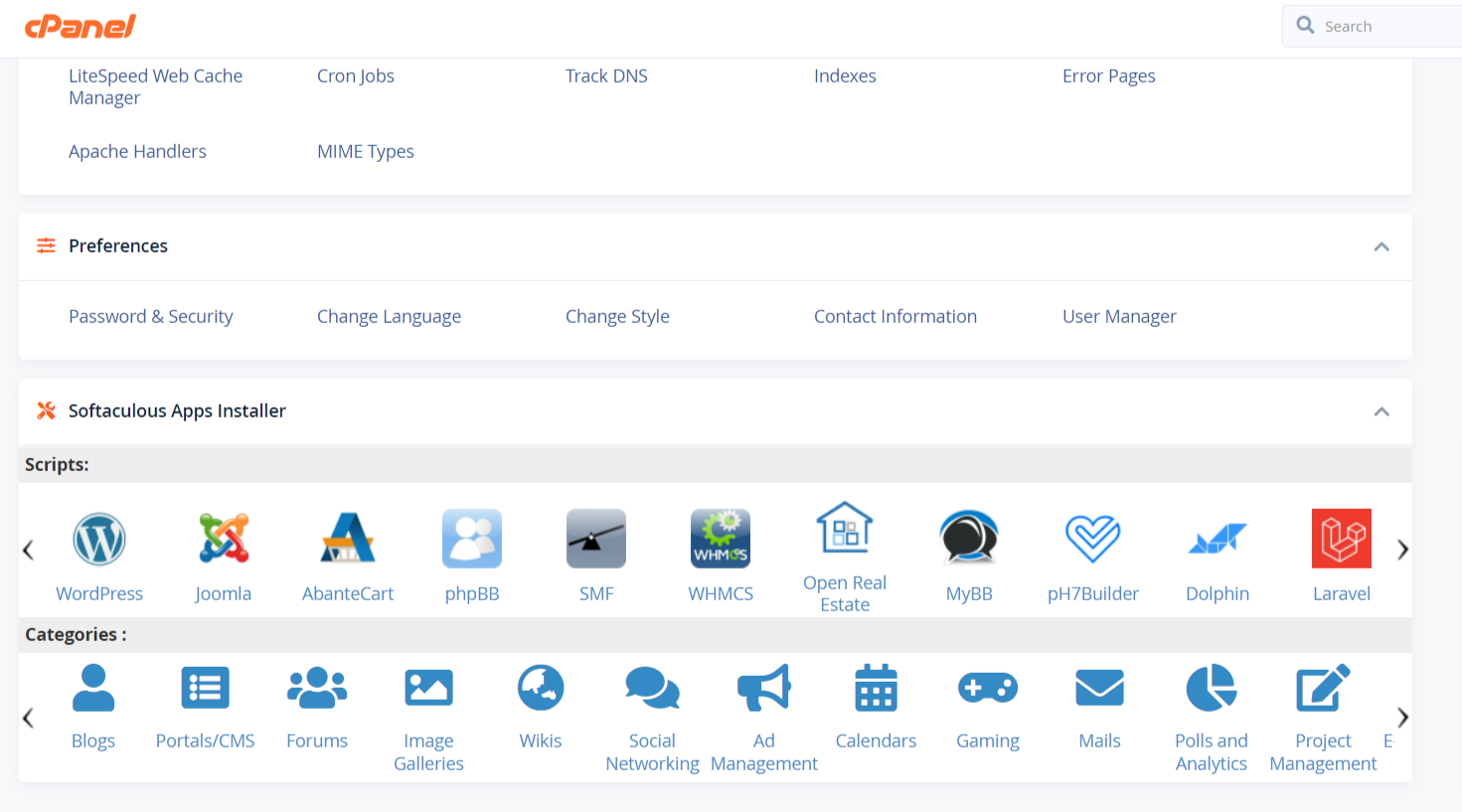This screenshot has height=812, width=1462.
Task: Open the Indexes link
Action: (x=845, y=76)
